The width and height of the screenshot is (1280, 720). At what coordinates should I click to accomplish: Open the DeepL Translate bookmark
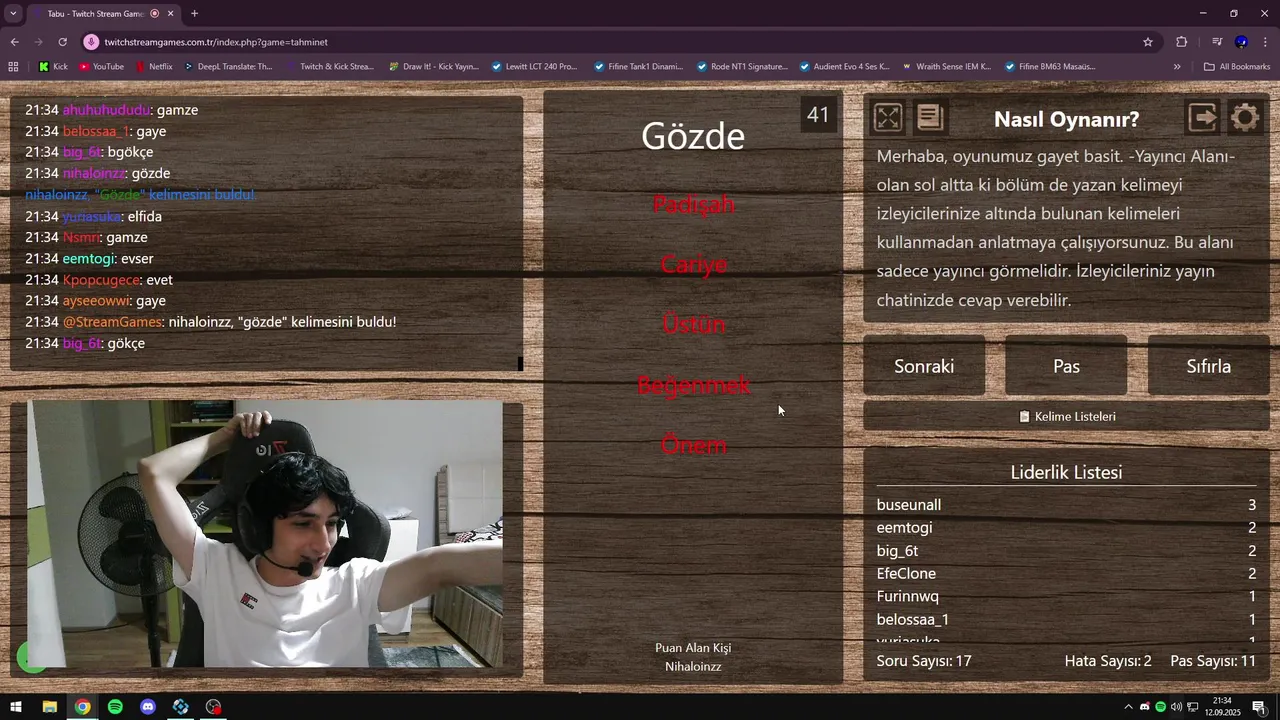pos(227,67)
